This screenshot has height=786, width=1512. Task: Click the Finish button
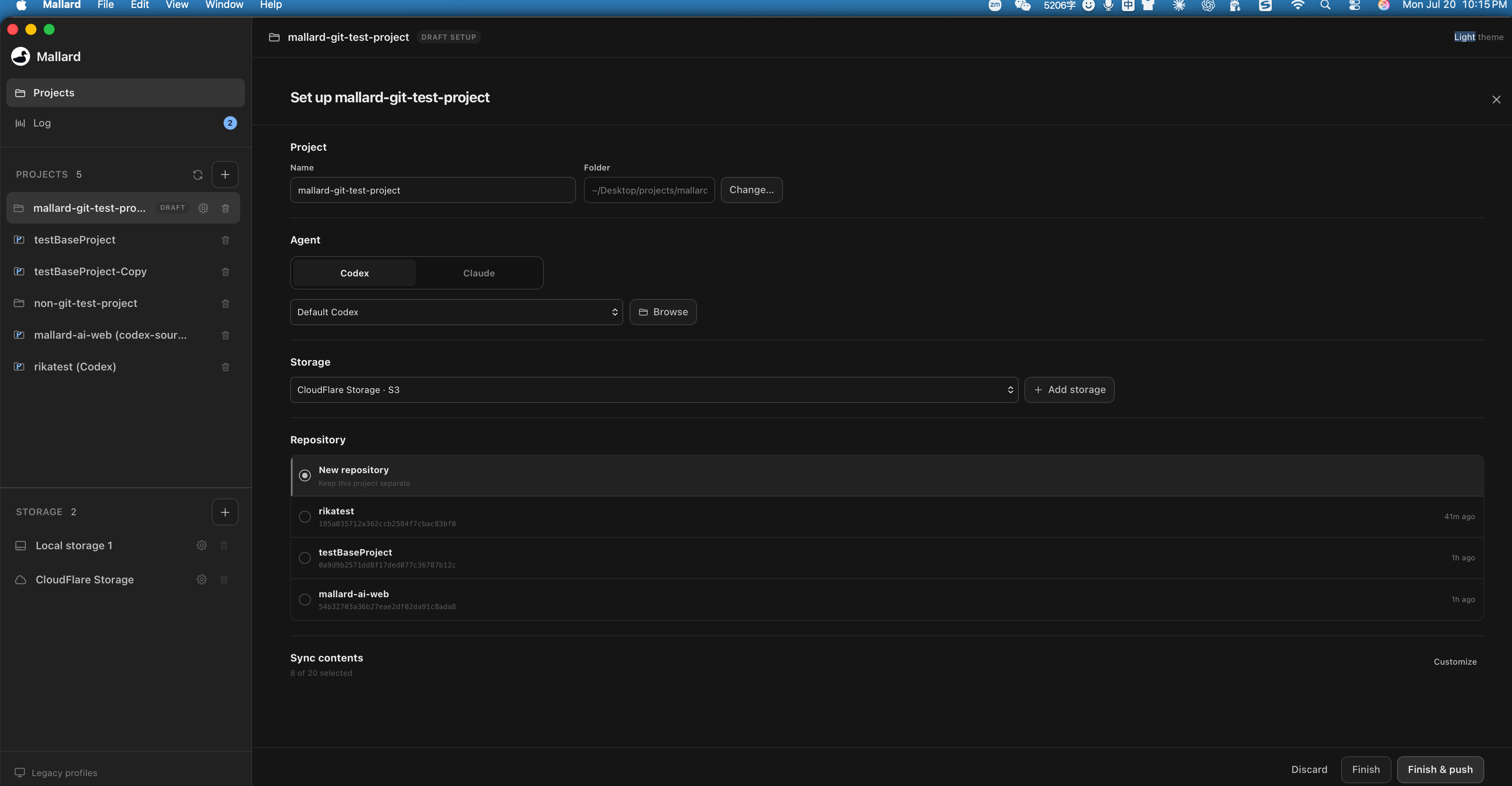click(1366, 770)
